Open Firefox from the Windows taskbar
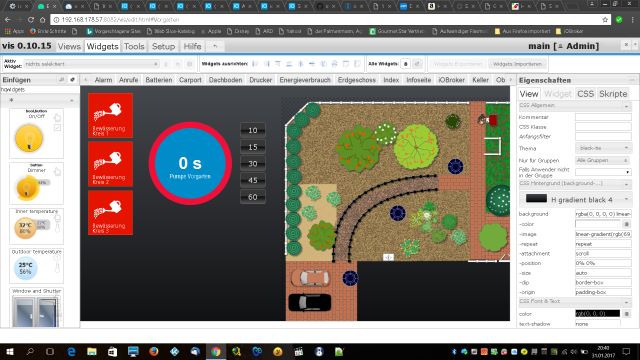This screenshot has width=640, height=360. coord(153,351)
